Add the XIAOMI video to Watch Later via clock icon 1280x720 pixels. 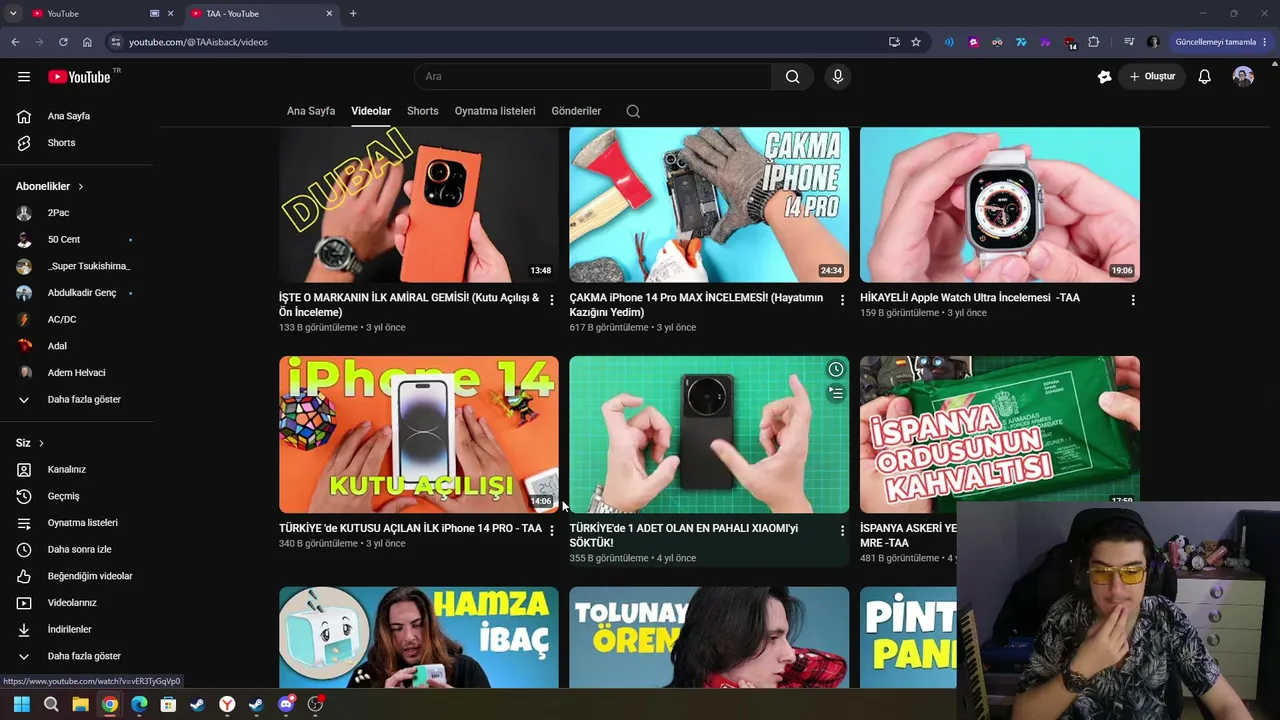(x=835, y=370)
